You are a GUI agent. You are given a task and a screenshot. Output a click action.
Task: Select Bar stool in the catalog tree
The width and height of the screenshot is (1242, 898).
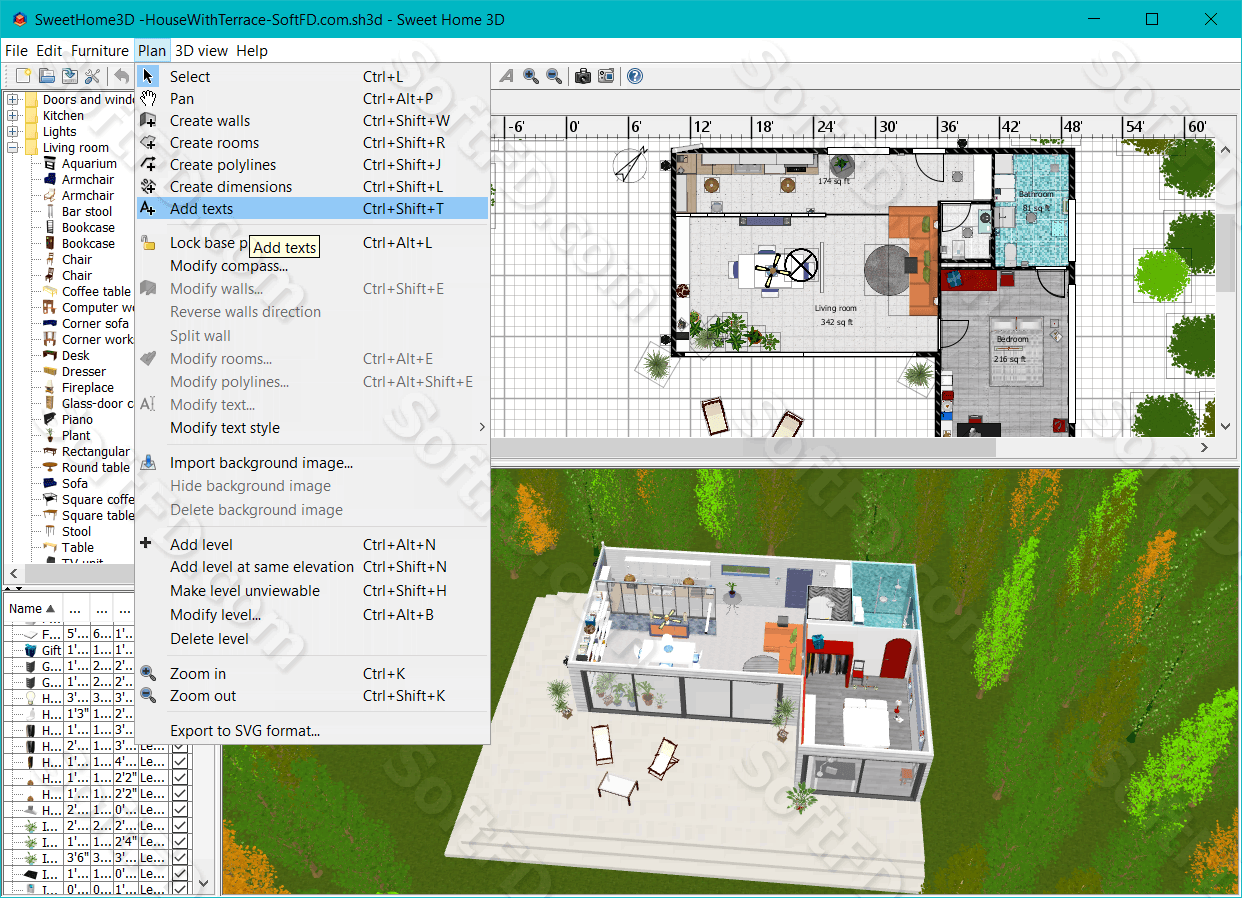[87, 211]
